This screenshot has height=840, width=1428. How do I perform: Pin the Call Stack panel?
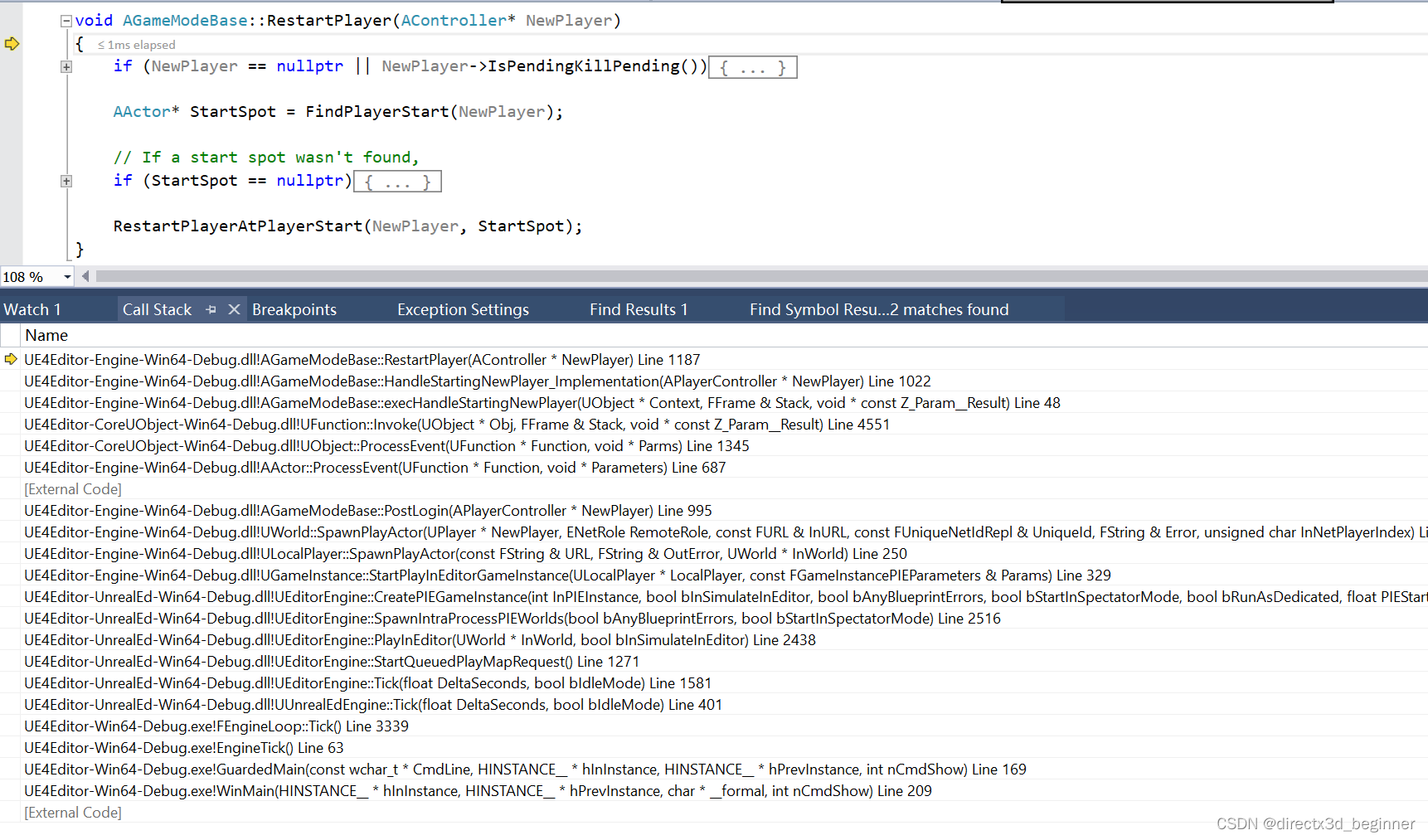(x=211, y=309)
